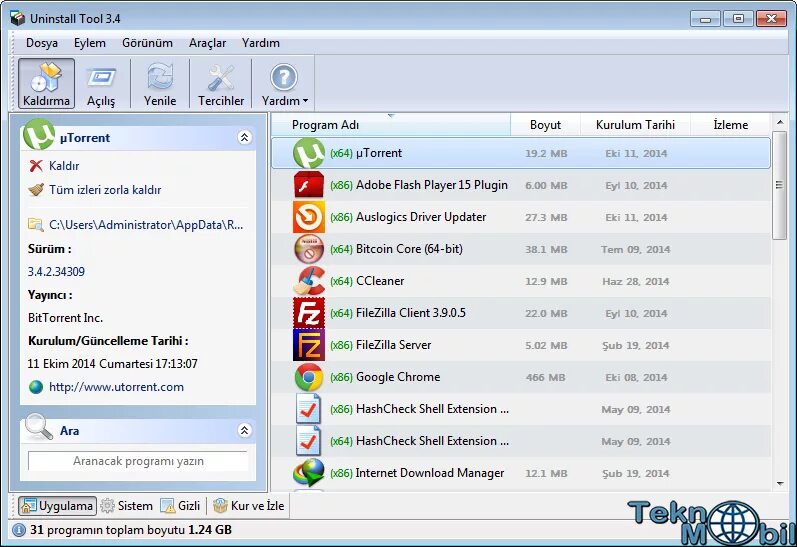The width and height of the screenshot is (797, 547).
Task: Switch to the Sistem tab
Action: point(127,506)
